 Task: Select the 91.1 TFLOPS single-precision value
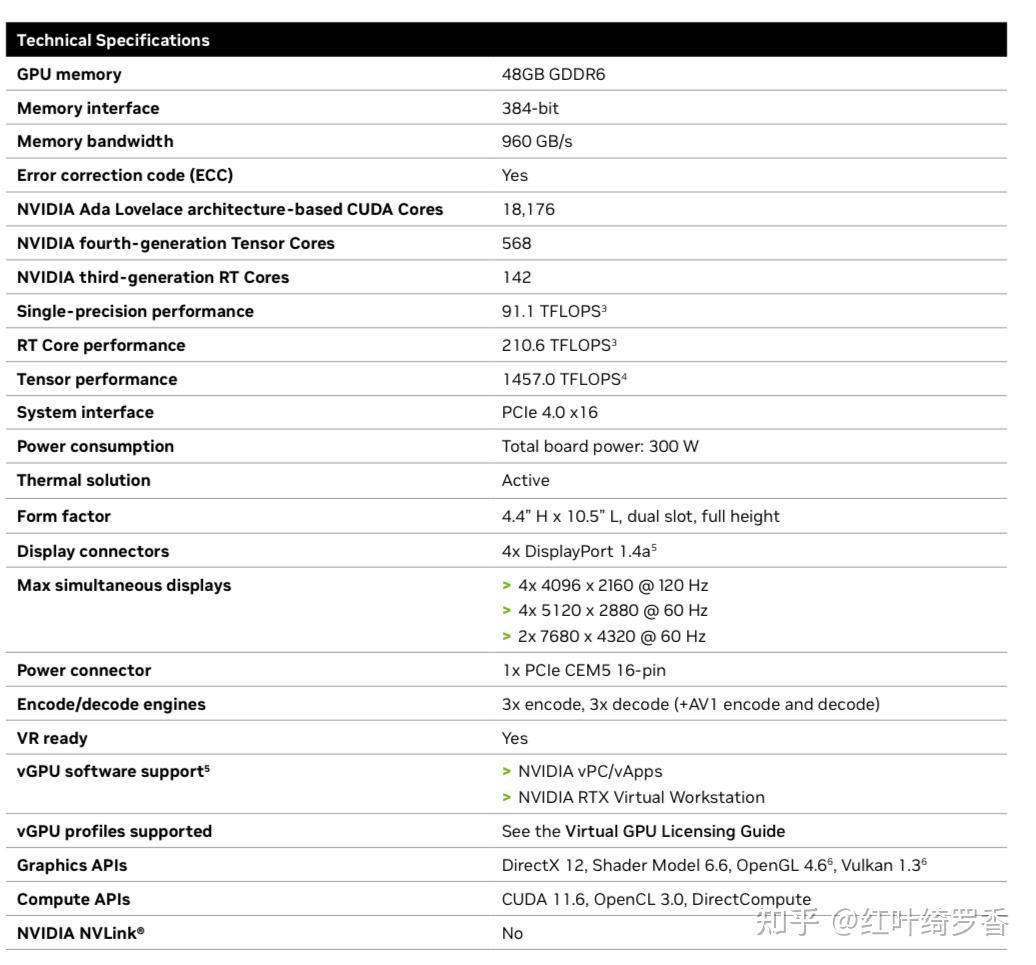click(554, 311)
